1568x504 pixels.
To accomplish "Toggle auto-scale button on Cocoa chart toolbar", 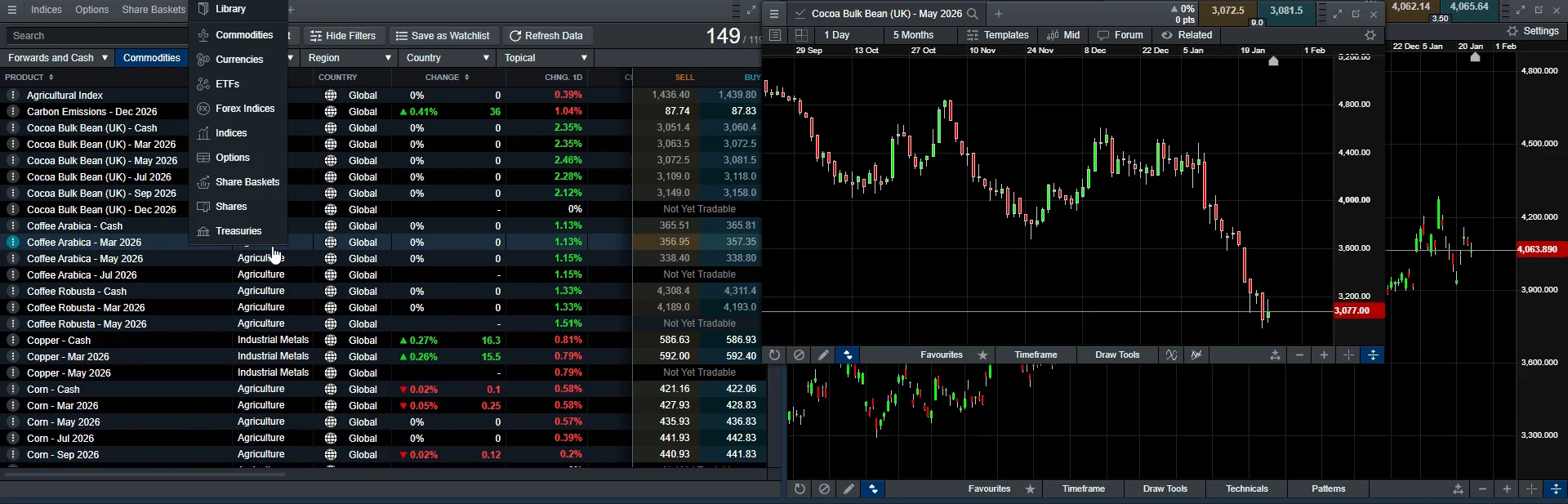I will click(x=1374, y=355).
